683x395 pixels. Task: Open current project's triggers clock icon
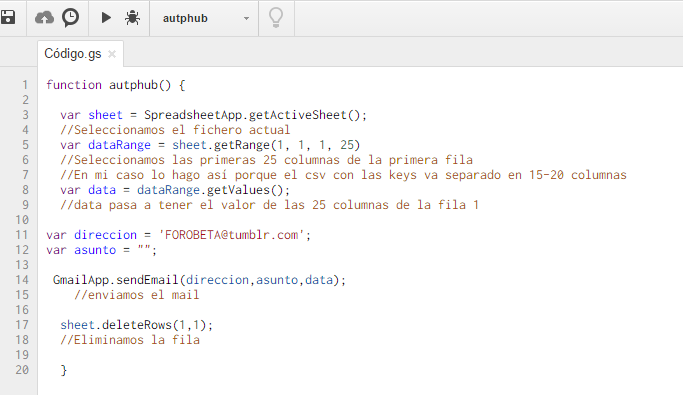(70, 18)
